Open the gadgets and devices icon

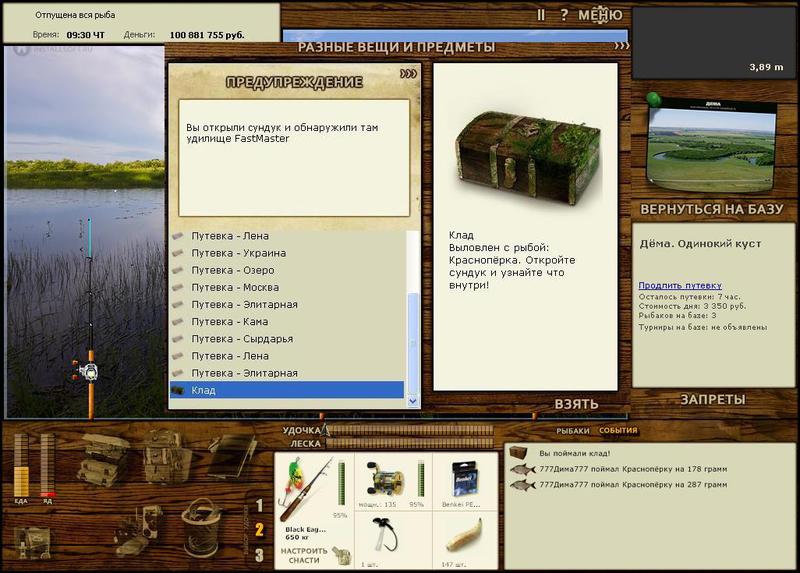[x=138, y=531]
